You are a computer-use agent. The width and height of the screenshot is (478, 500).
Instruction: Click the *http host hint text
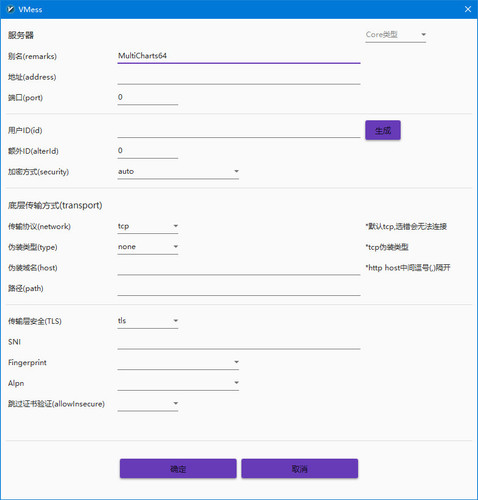coord(408,268)
